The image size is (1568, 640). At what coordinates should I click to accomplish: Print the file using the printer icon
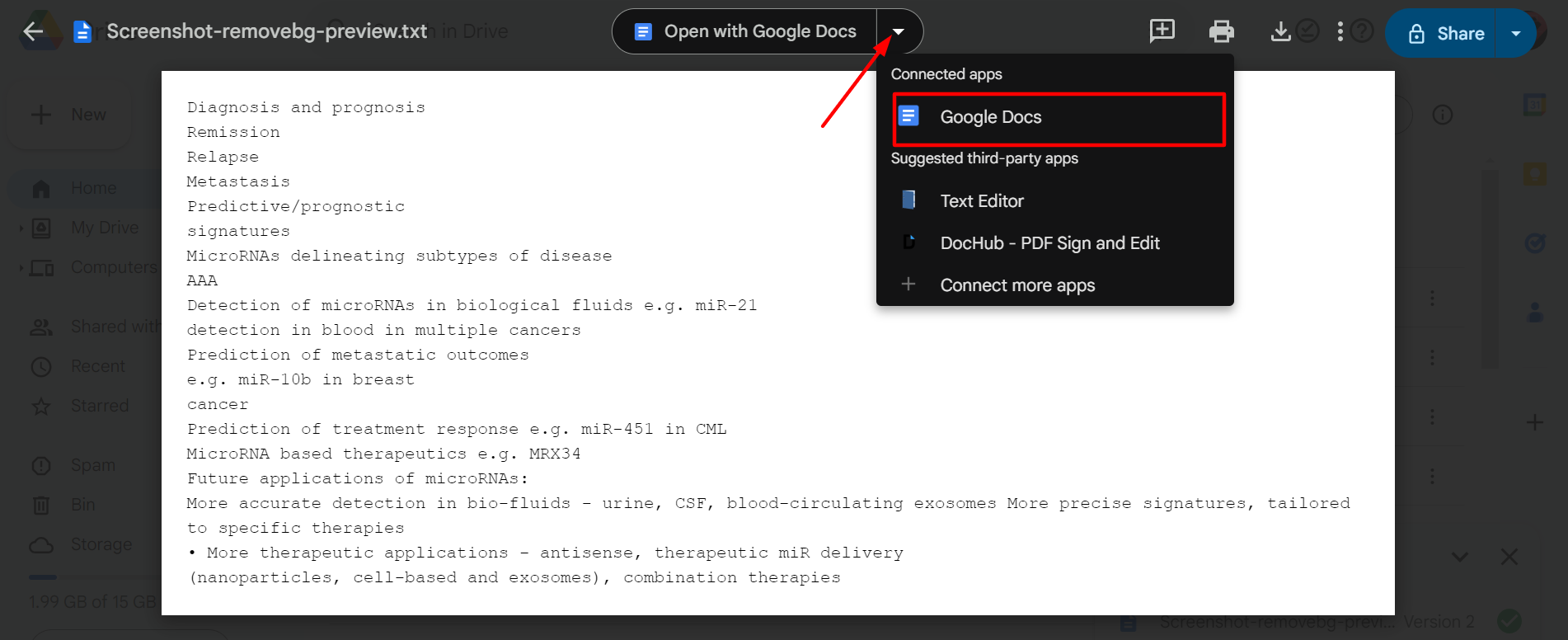[1221, 31]
